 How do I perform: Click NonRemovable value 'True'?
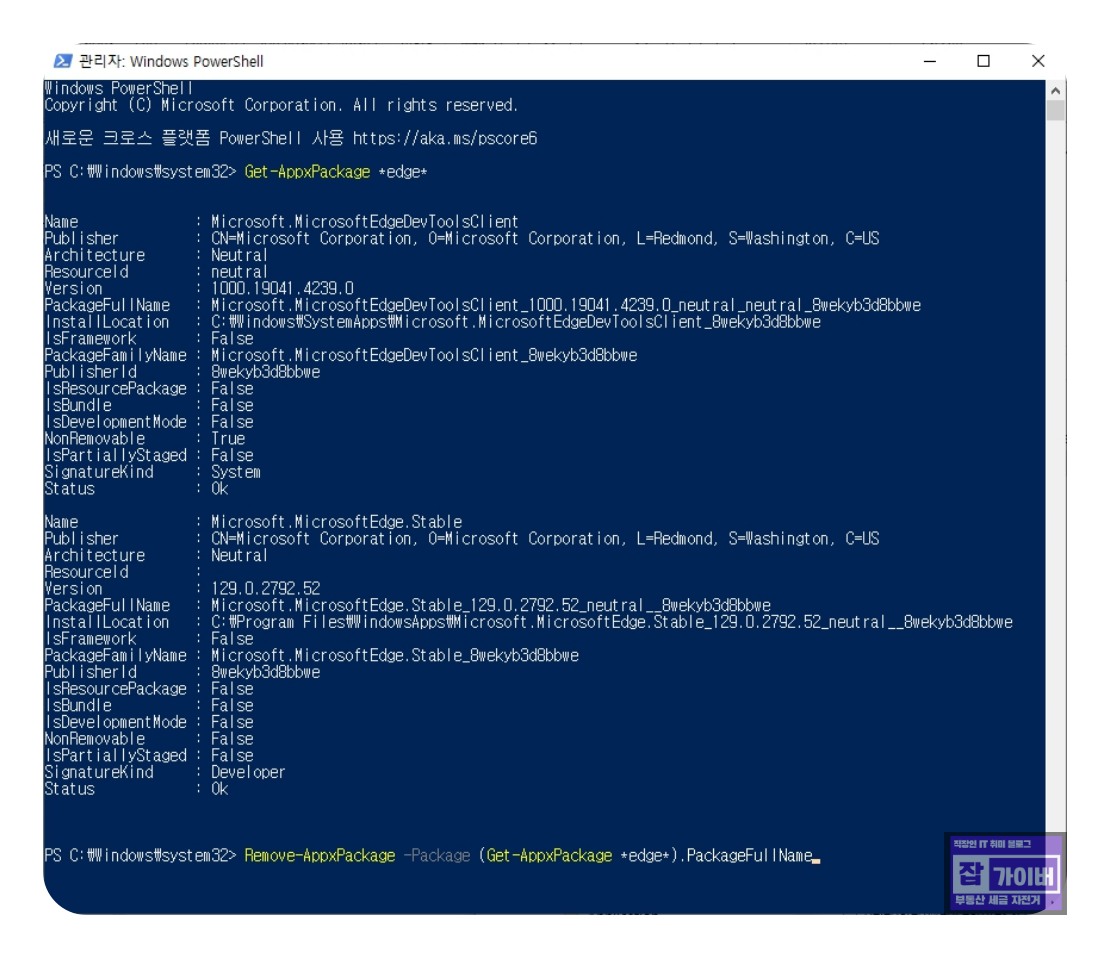[228, 438]
